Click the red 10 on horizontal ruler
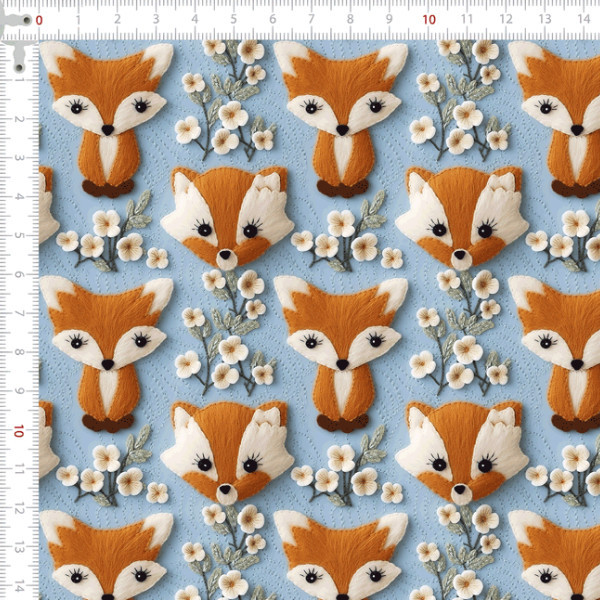Viewport: 600px width, 600px height. [x=429, y=20]
